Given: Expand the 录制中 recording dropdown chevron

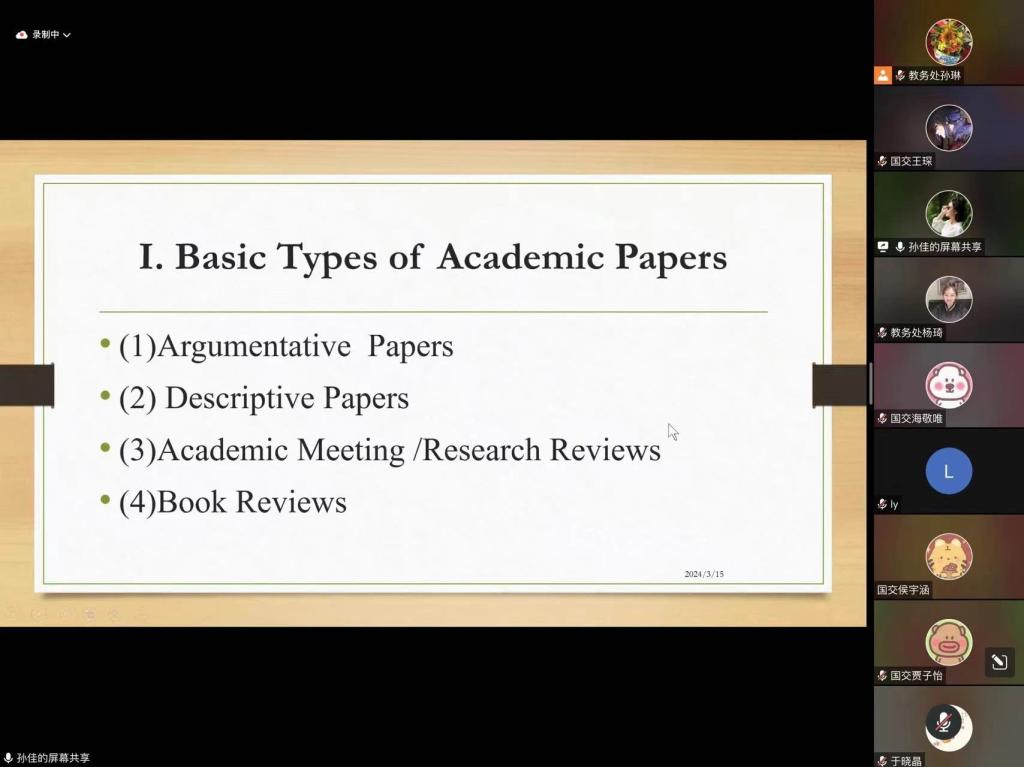Looking at the screenshot, I should click(67, 35).
